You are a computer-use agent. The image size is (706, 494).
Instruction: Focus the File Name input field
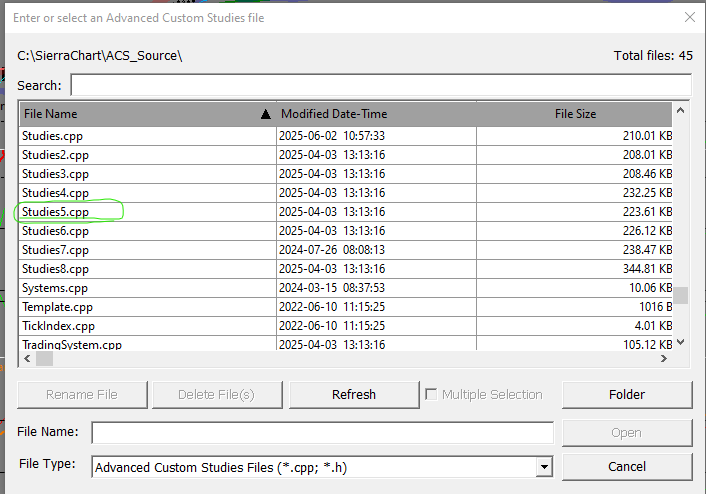click(x=322, y=433)
